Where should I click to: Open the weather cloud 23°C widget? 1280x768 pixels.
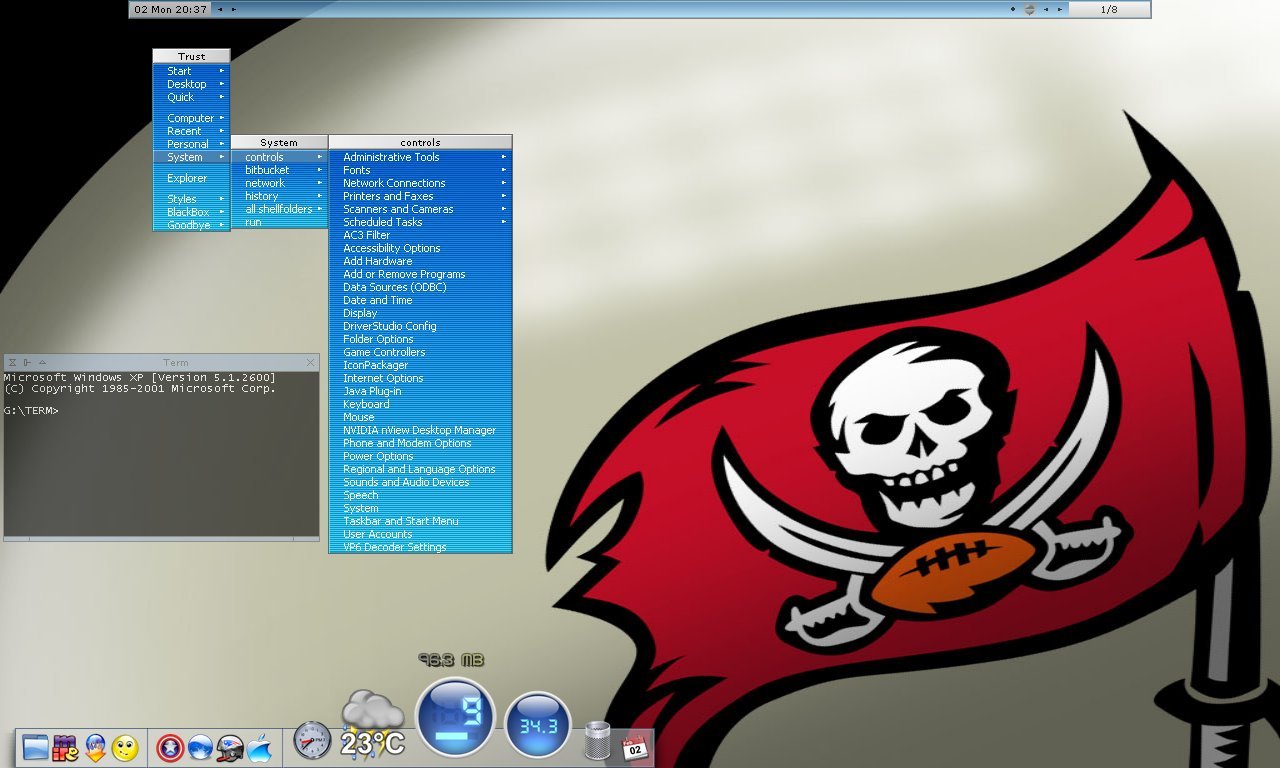pyautogui.click(x=372, y=724)
